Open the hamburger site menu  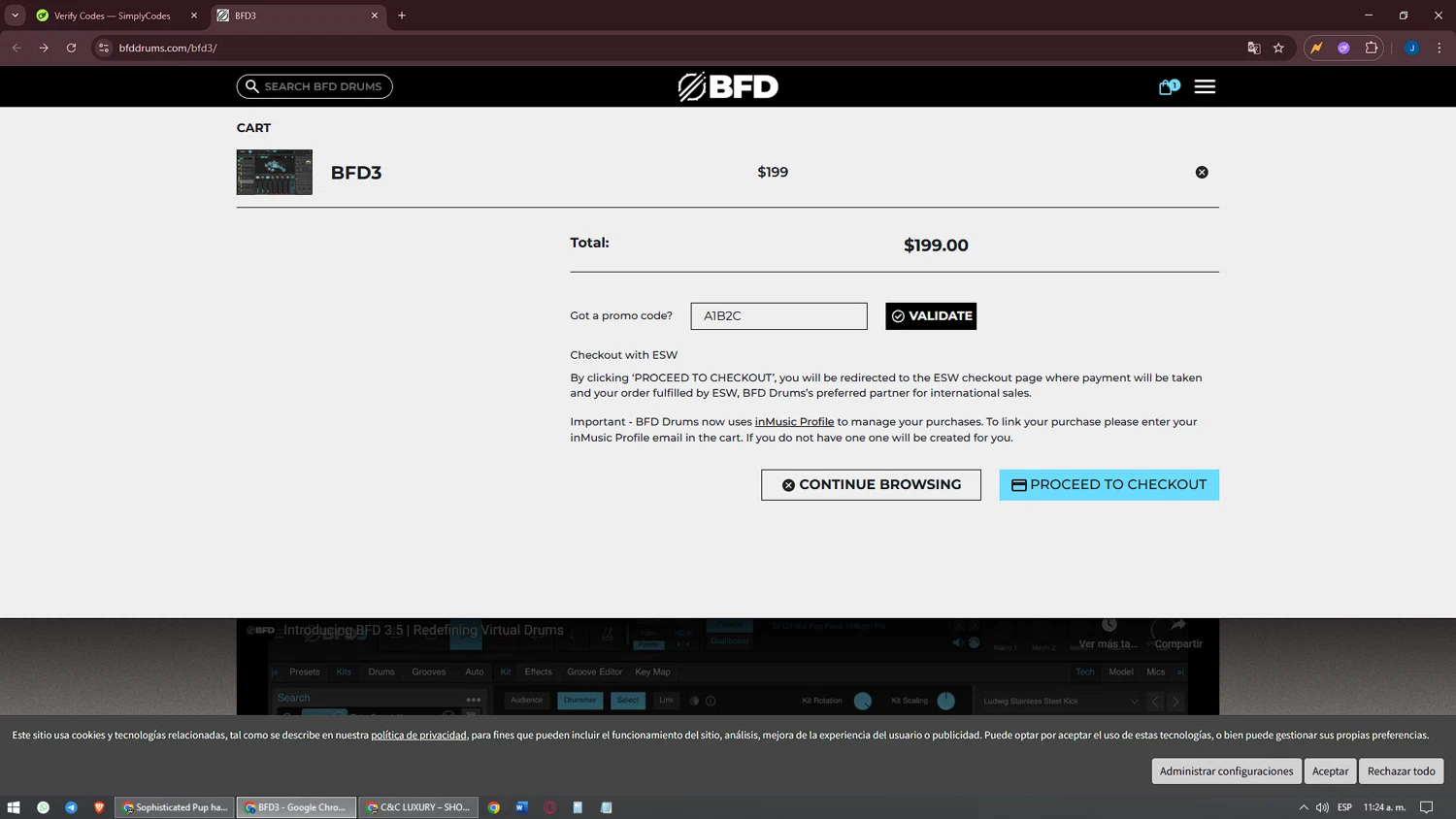pyautogui.click(x=1205, y=87)
